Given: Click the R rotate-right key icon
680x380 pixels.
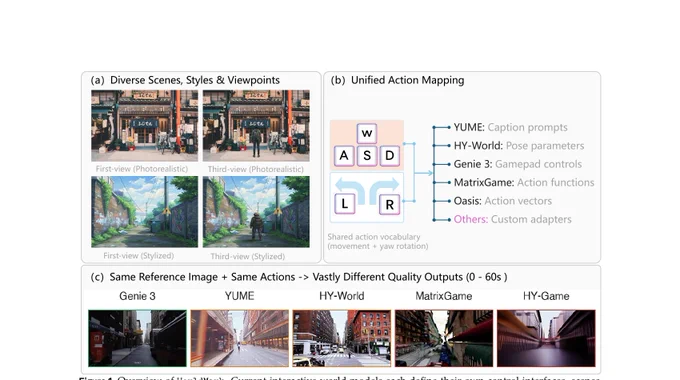Looking at the screenshot, I should [389, 204].
